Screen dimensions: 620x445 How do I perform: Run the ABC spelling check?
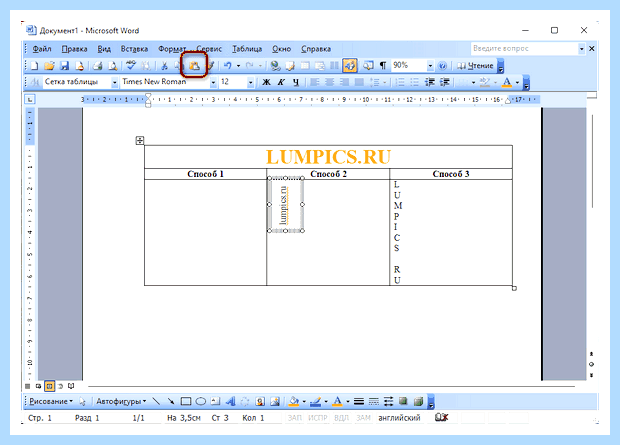[x=131, y=66]
